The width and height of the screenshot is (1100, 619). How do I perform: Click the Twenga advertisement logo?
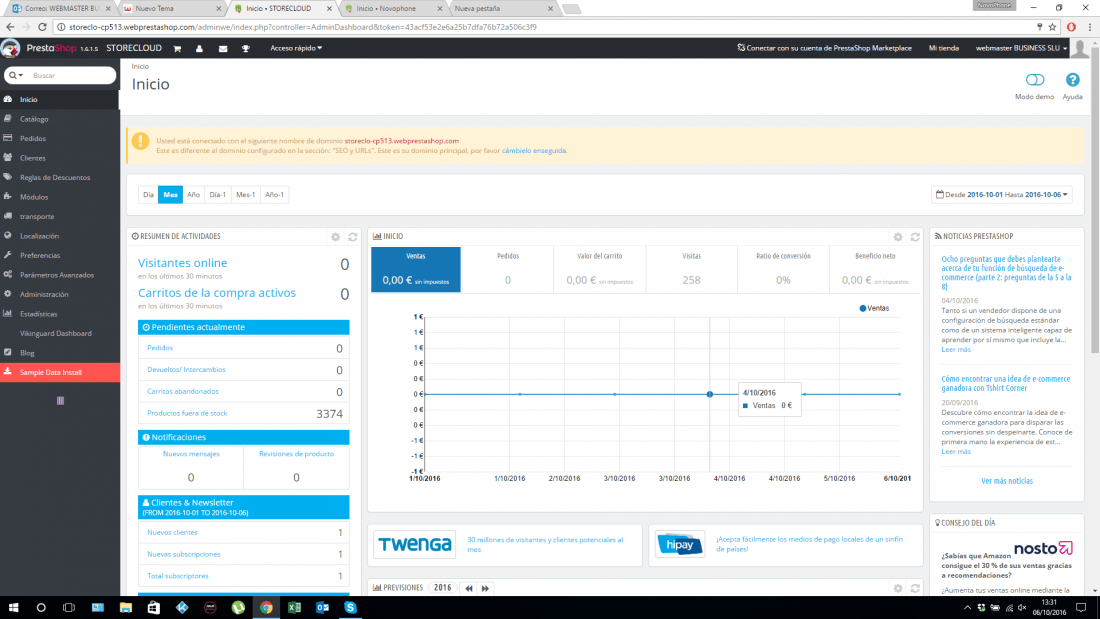pyautogui.click(x=415, y=545)
